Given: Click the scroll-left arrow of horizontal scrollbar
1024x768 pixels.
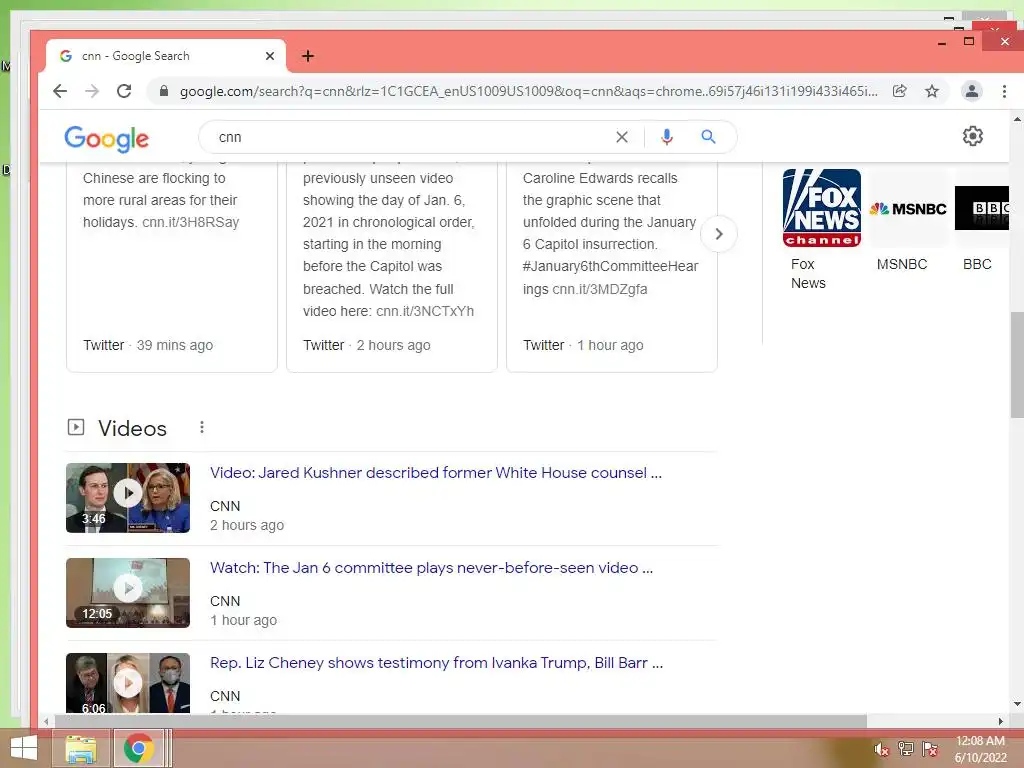Looking at the screenshot, I should click(x=46, y=721).
